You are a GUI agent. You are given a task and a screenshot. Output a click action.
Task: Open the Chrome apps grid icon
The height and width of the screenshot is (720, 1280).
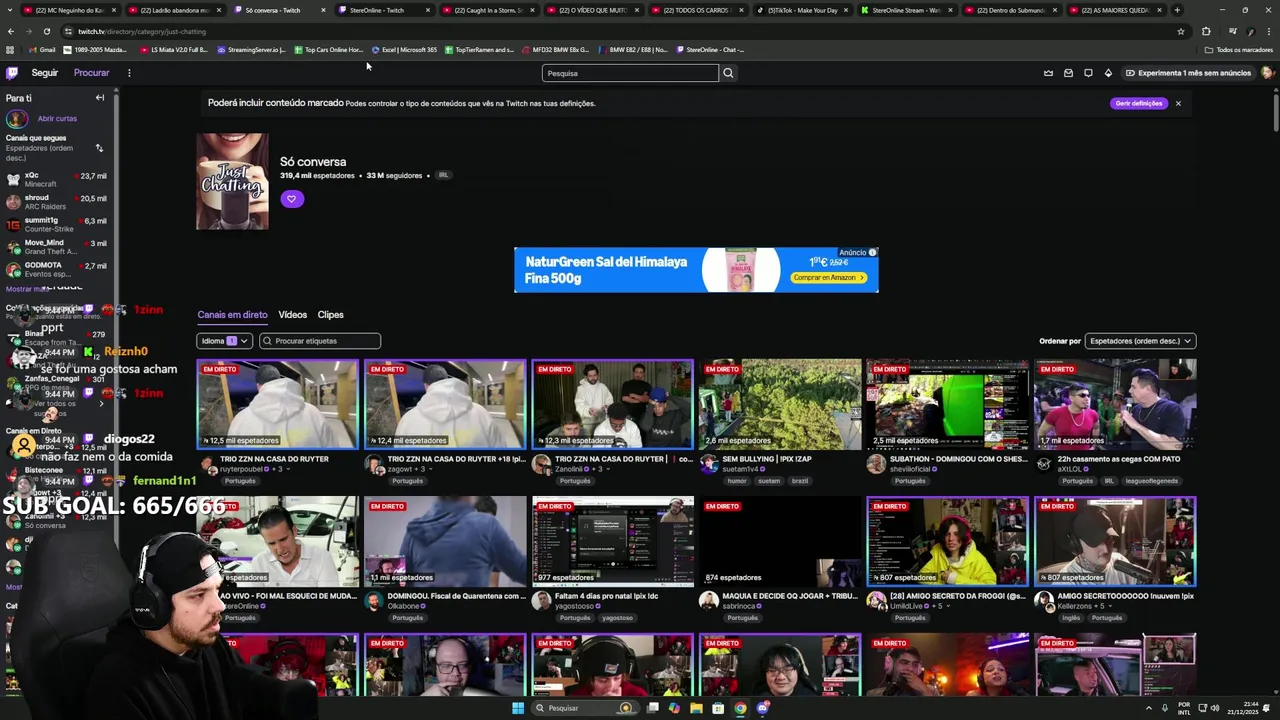10,50
